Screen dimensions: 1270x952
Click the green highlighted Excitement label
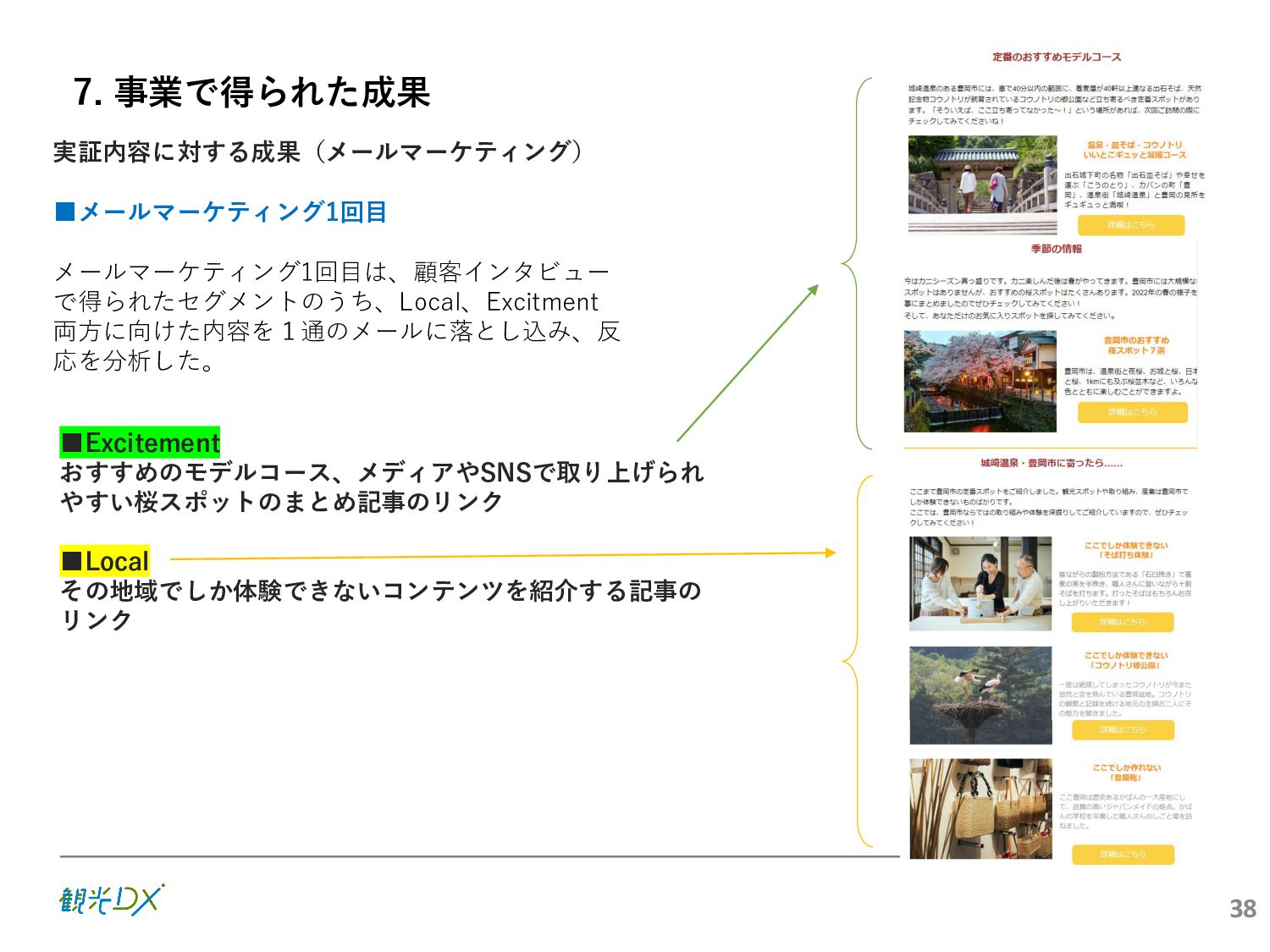140,443
